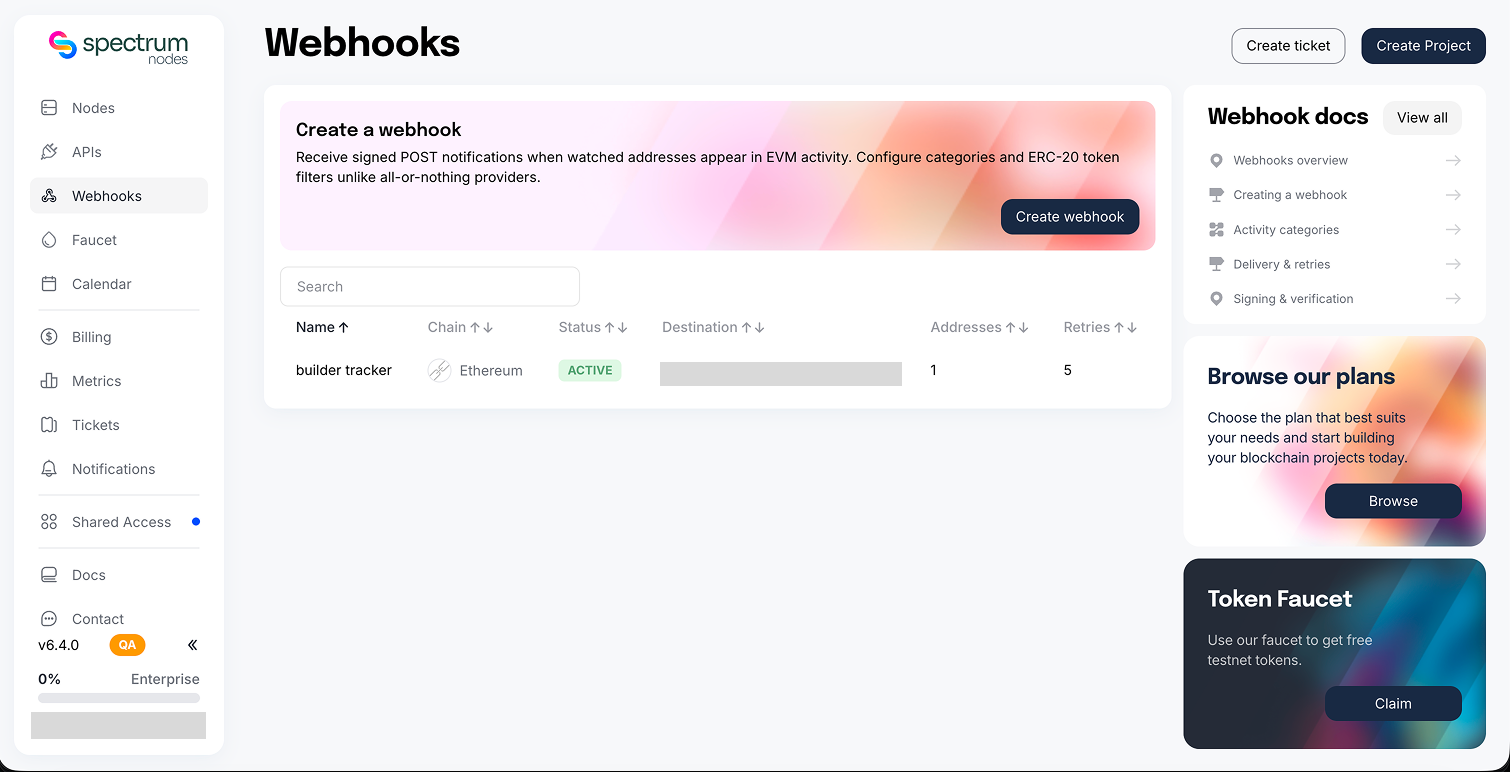Click the Claim faucet tokens button
This screenshot has width=1510, height=772.
(x=1393, y=704)
